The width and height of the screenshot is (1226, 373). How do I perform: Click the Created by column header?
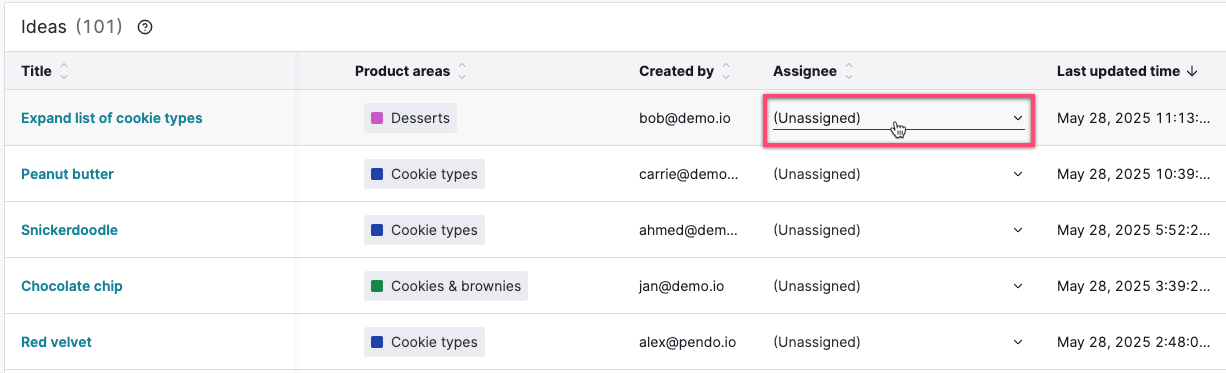[x=676, y=71]
